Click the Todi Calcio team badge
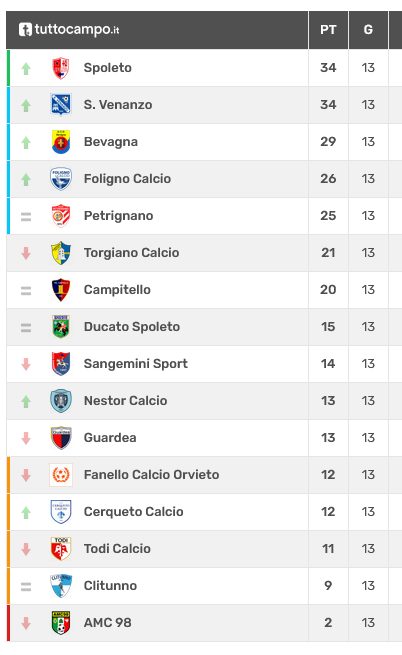Image resolution: width=402 pixels, height=655 pixels. 61,548
